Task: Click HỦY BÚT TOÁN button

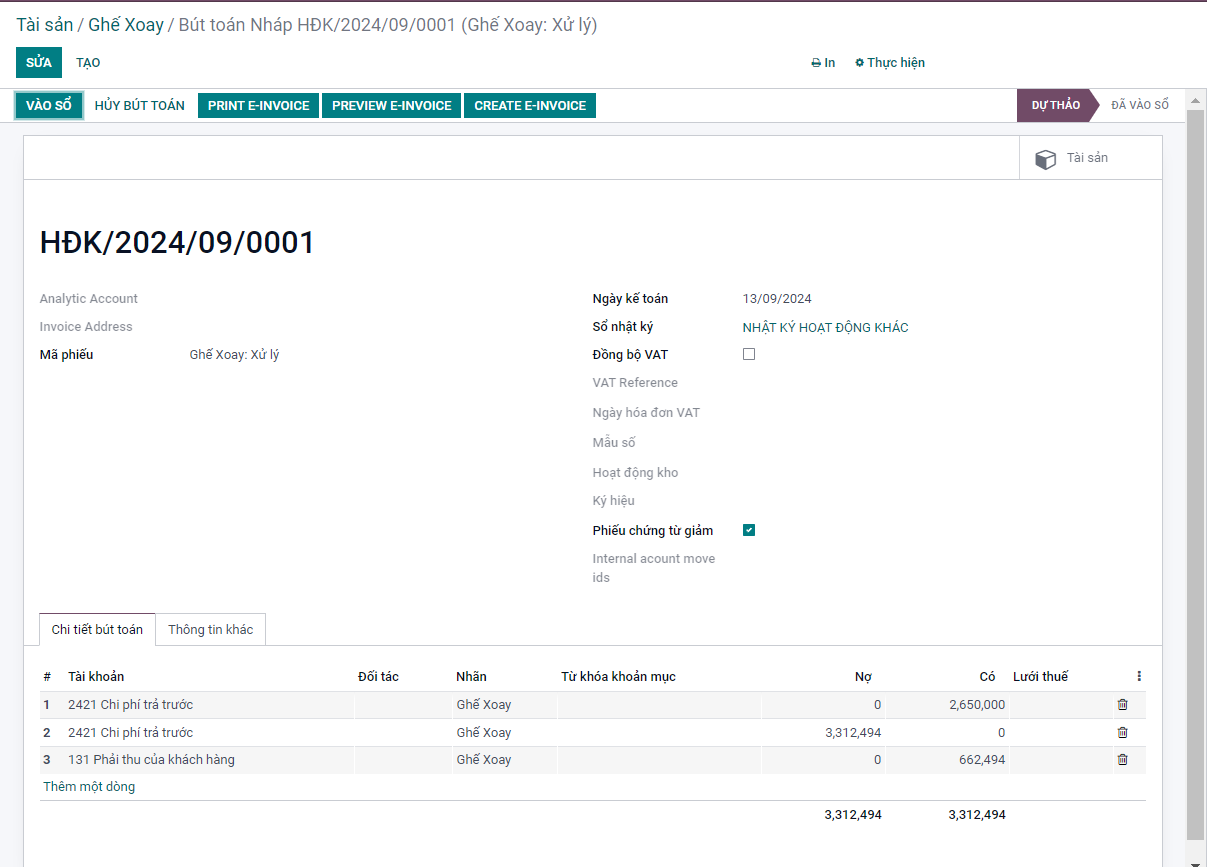Action: [140, 106]
